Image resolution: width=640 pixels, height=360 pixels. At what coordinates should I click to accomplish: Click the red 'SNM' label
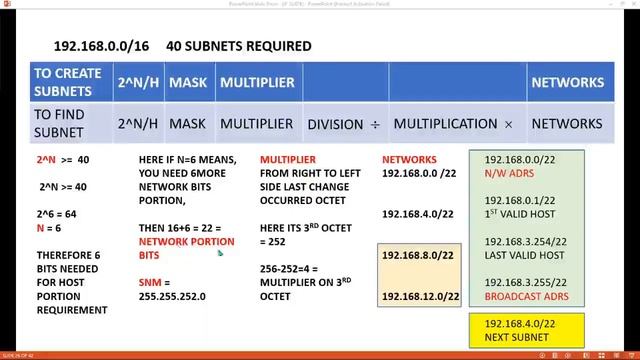150,282
